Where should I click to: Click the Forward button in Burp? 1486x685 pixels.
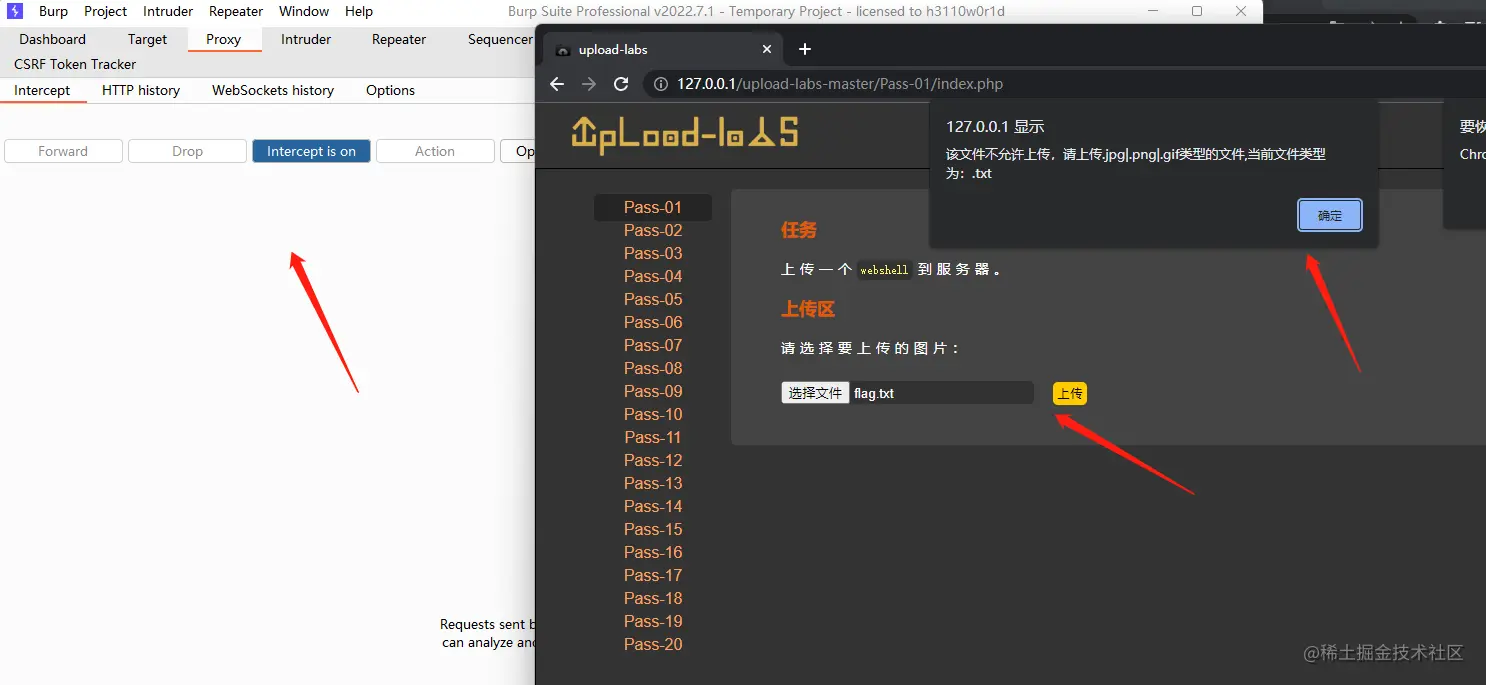(63, 151)
